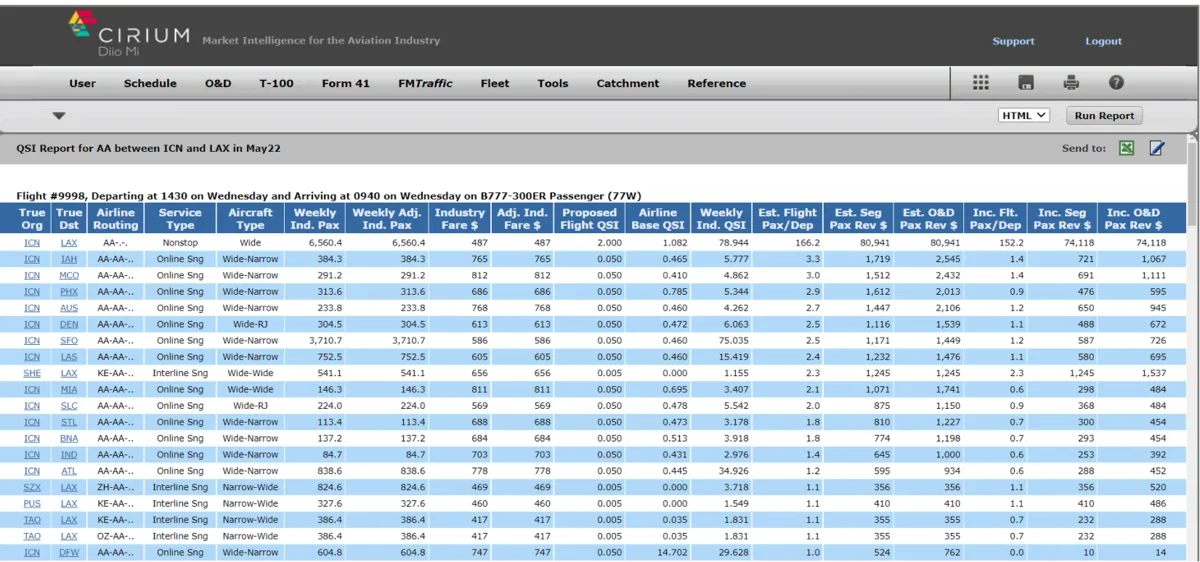Click the True Org column header
Viewport: 1200px width, 562px height.
tap(32, 219)
